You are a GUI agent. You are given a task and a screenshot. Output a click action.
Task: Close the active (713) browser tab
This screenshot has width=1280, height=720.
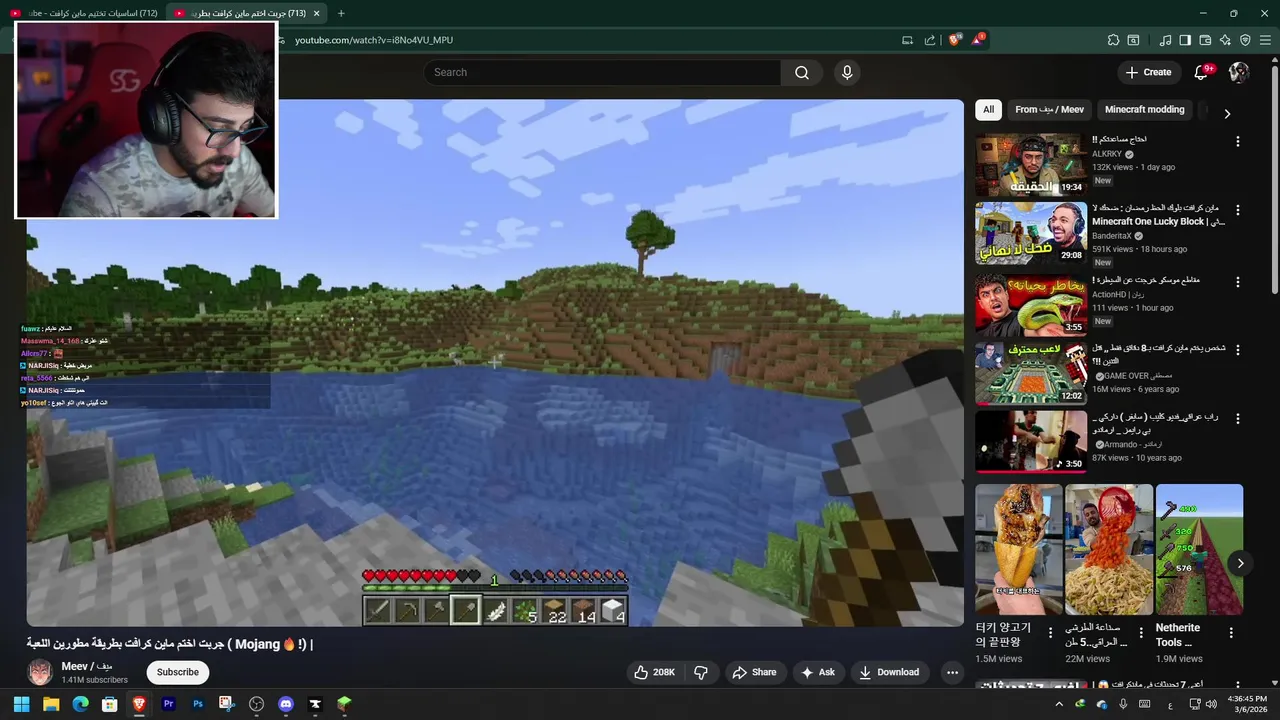[x=317, y=13]
